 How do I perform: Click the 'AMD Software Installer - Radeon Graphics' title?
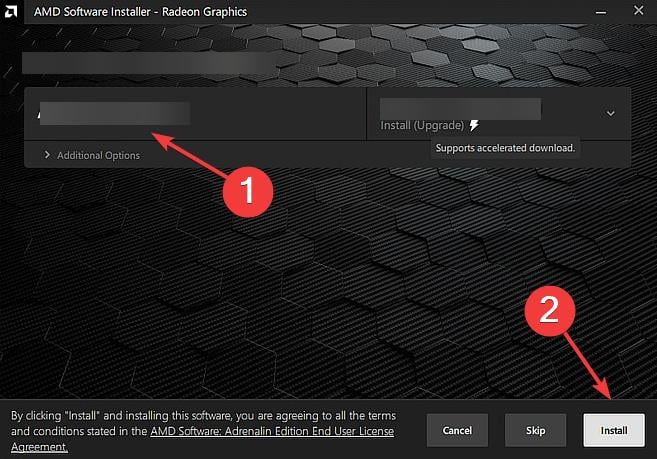pos(140,12)
